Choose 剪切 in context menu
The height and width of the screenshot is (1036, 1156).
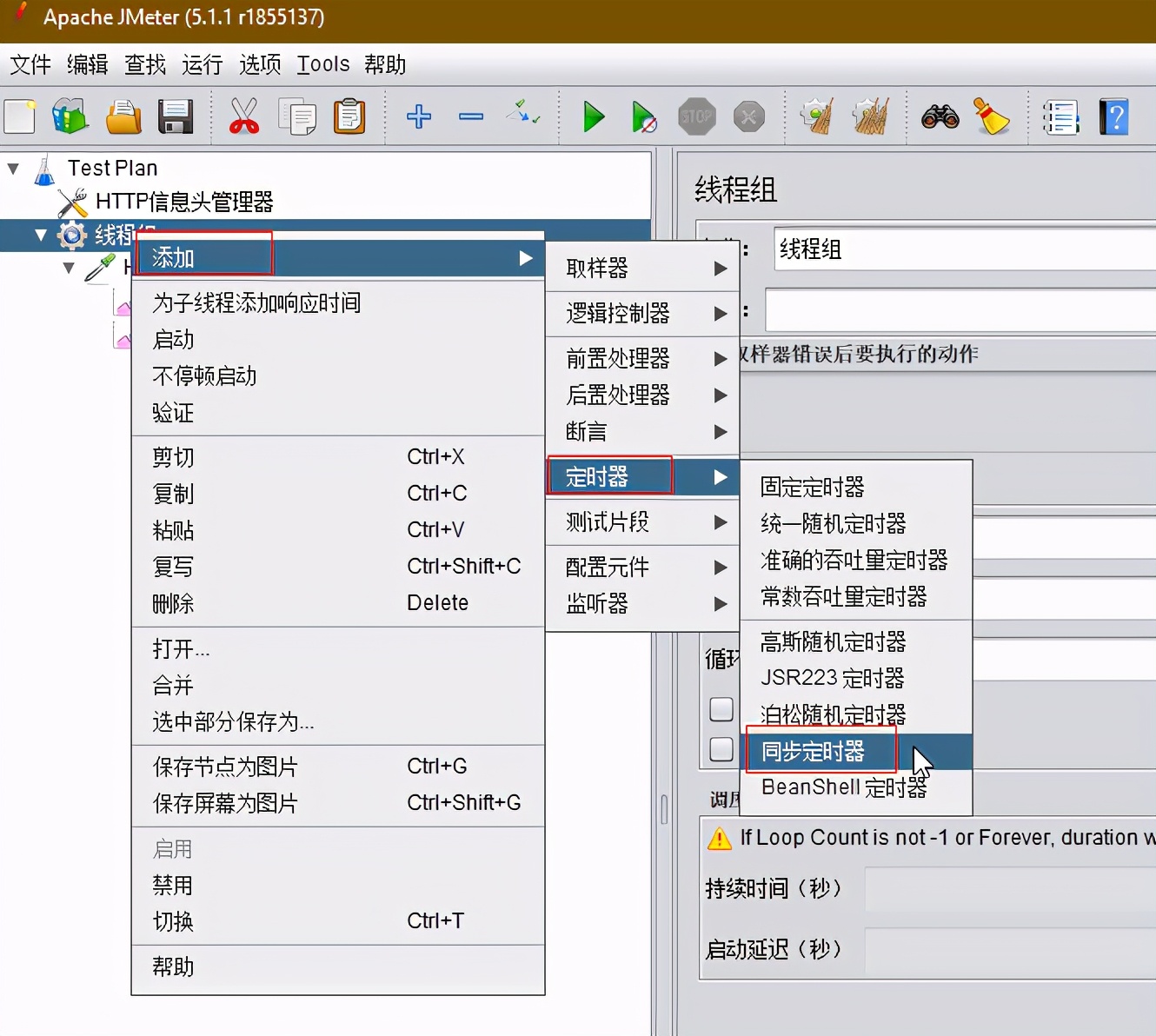tap(338, 457)
